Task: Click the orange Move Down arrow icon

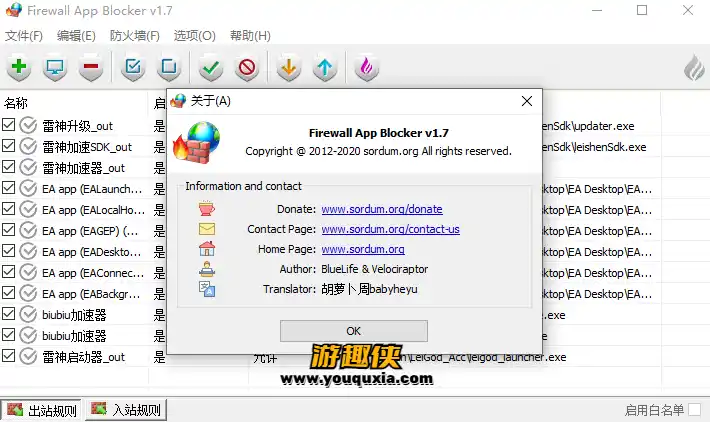Action: pyautogui.click(x=289, y=67)
